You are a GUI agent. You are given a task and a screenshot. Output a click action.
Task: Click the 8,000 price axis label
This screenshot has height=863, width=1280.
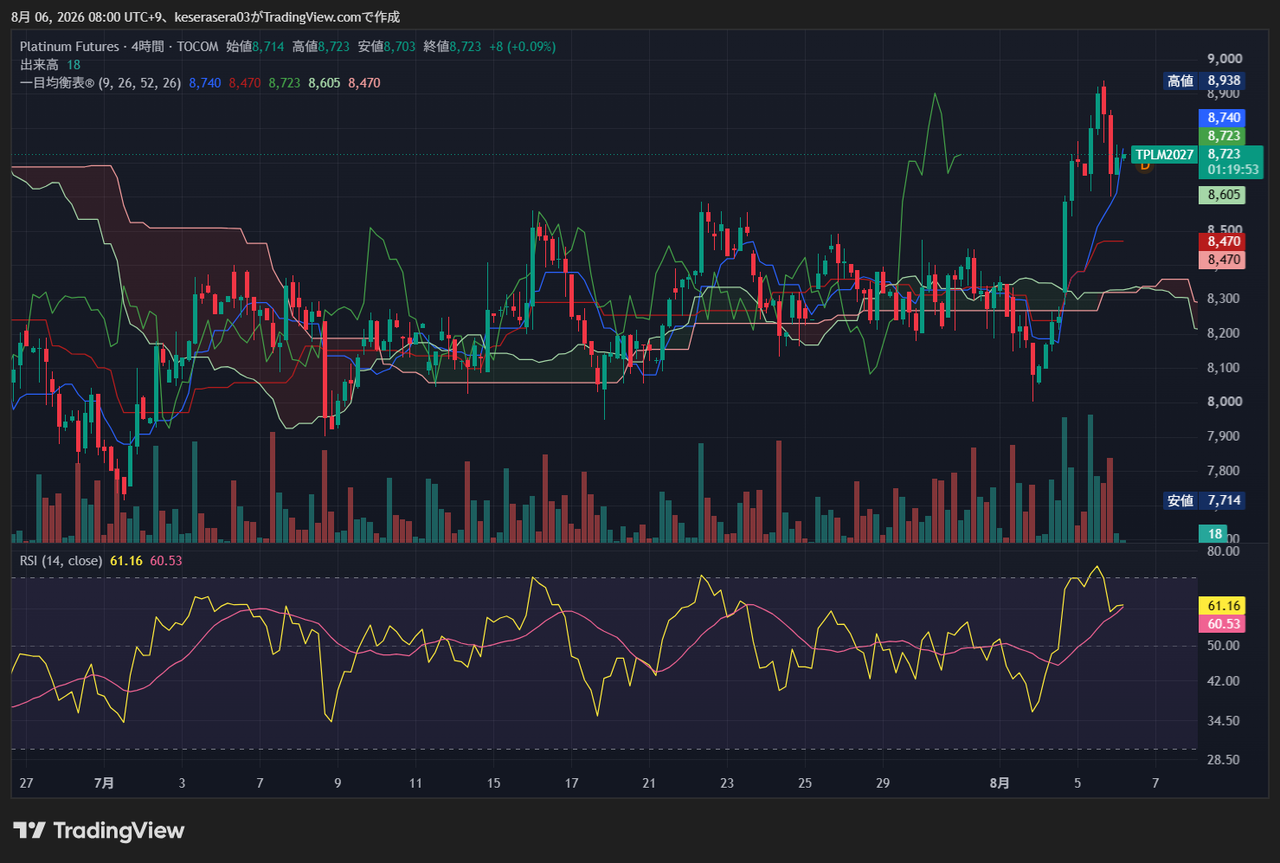point(1224,402)
